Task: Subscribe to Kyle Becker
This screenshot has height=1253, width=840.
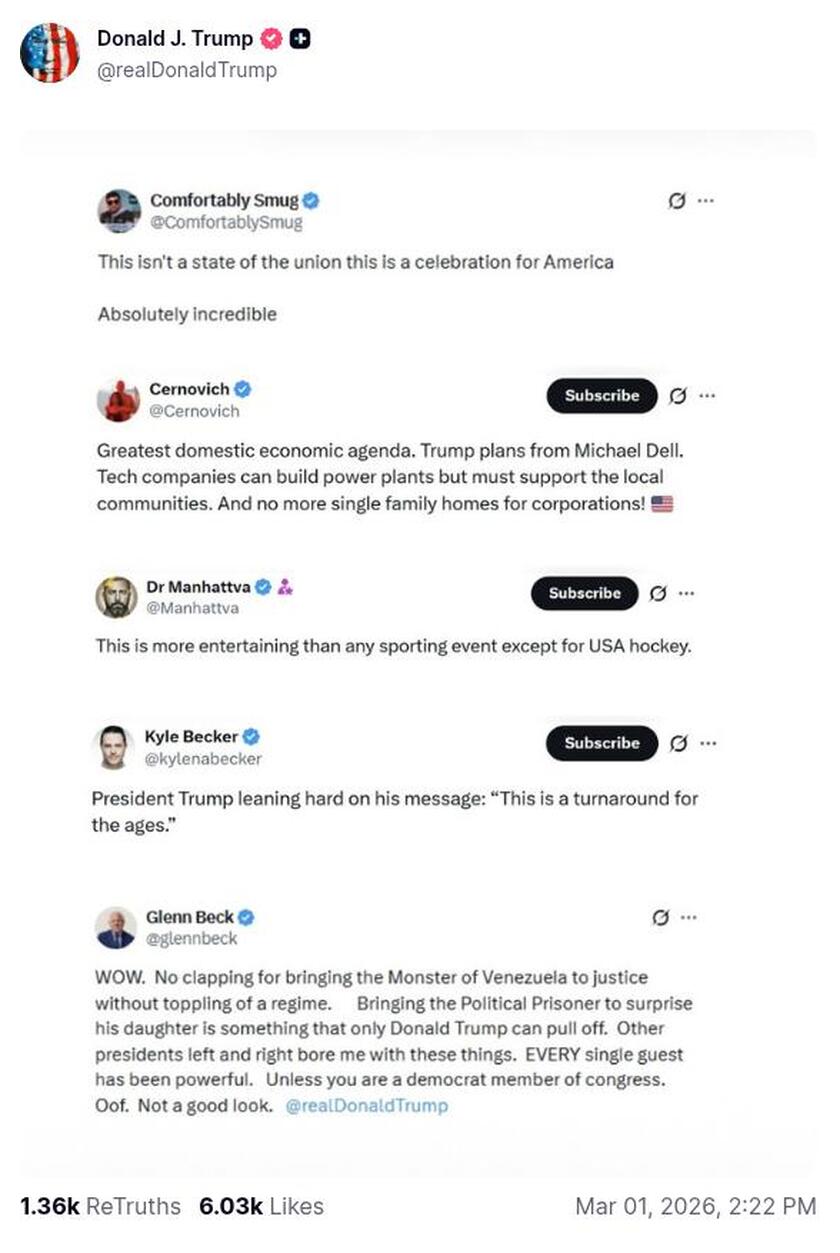Action: [x=601, y=743]
